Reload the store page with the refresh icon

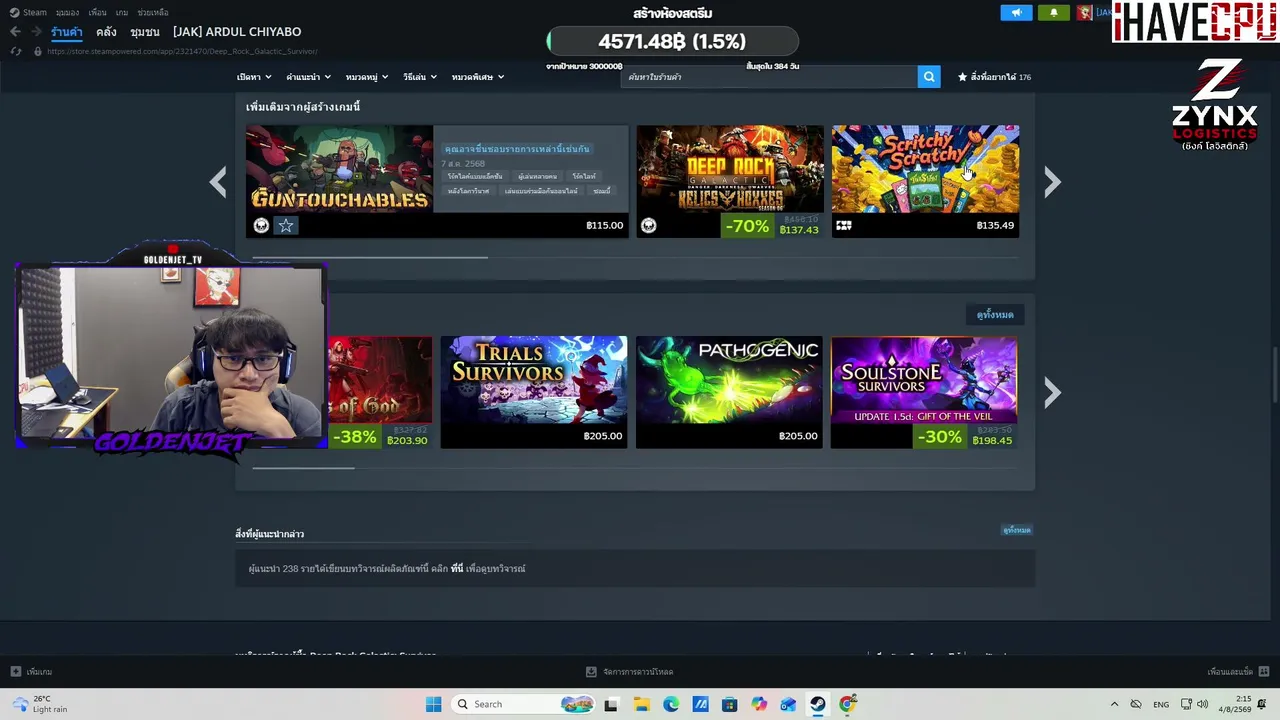coord(16,51)
